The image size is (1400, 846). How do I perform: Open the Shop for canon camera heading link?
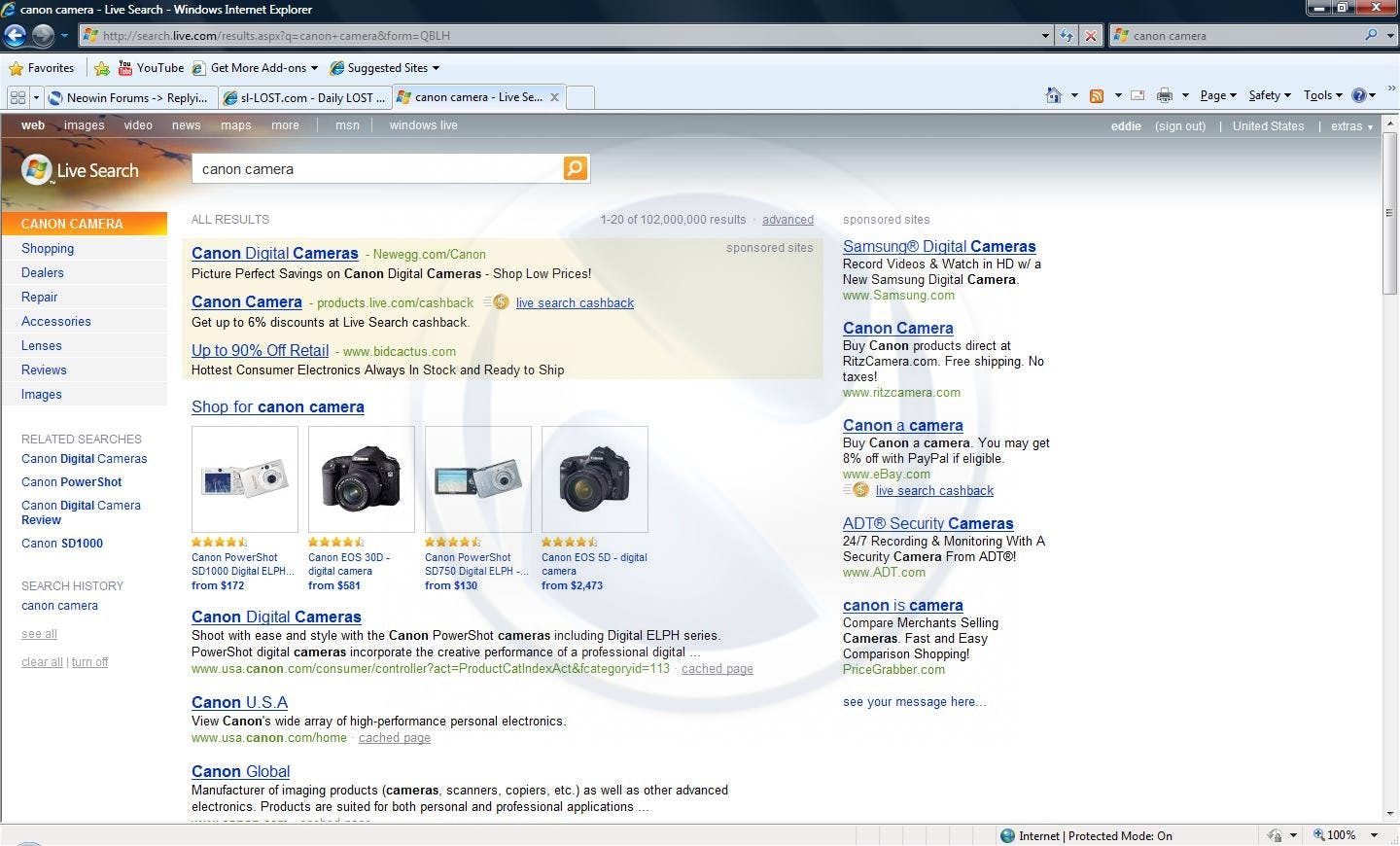[278, 407]
